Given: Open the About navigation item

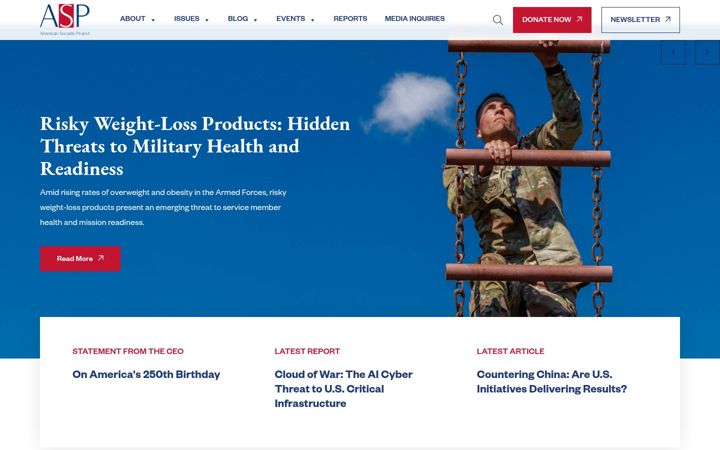Looking at the screenshot, I should point(133,19).
